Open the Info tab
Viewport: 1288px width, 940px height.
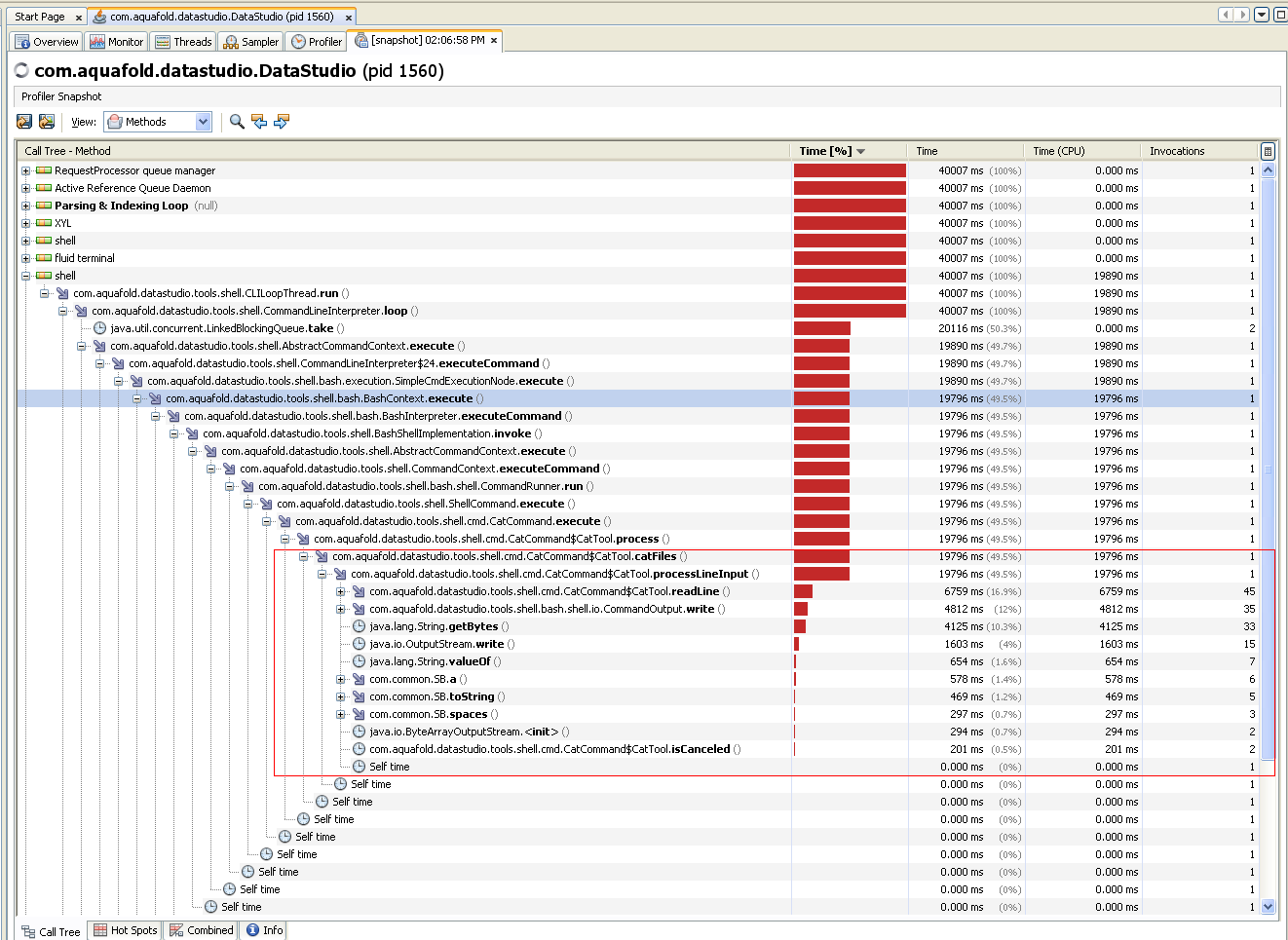[x=264, y=930]
